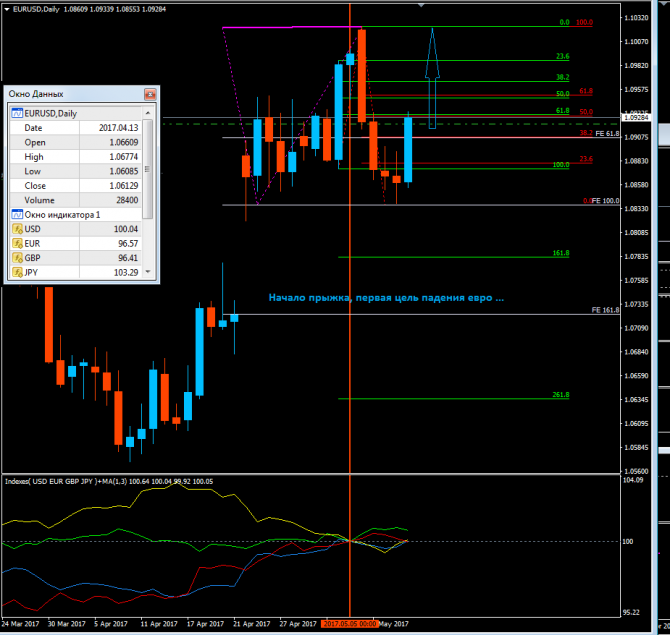
Task: Select the Close value 1.06129
Action: [x=123, y=186]
